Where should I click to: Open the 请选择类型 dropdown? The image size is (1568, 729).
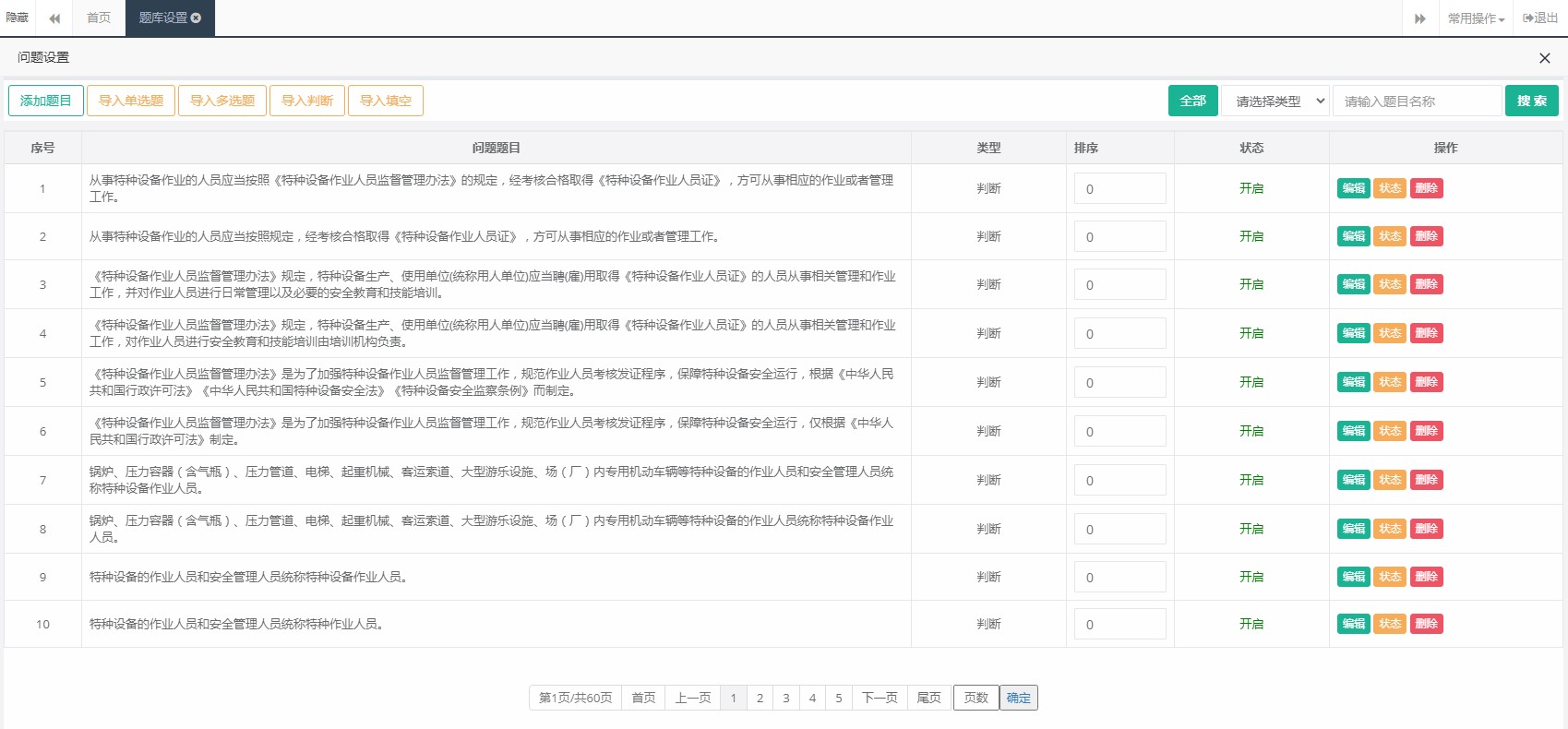[1275, 102]
